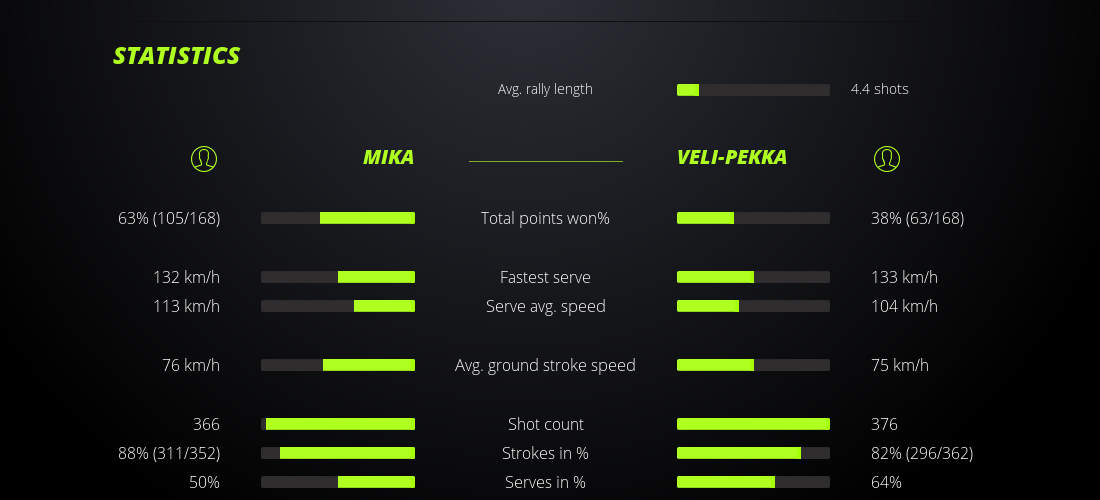1100x500 pixels.
Task: Click Veli-Pekka's fastest serve bar
Action: click(753, 277)
